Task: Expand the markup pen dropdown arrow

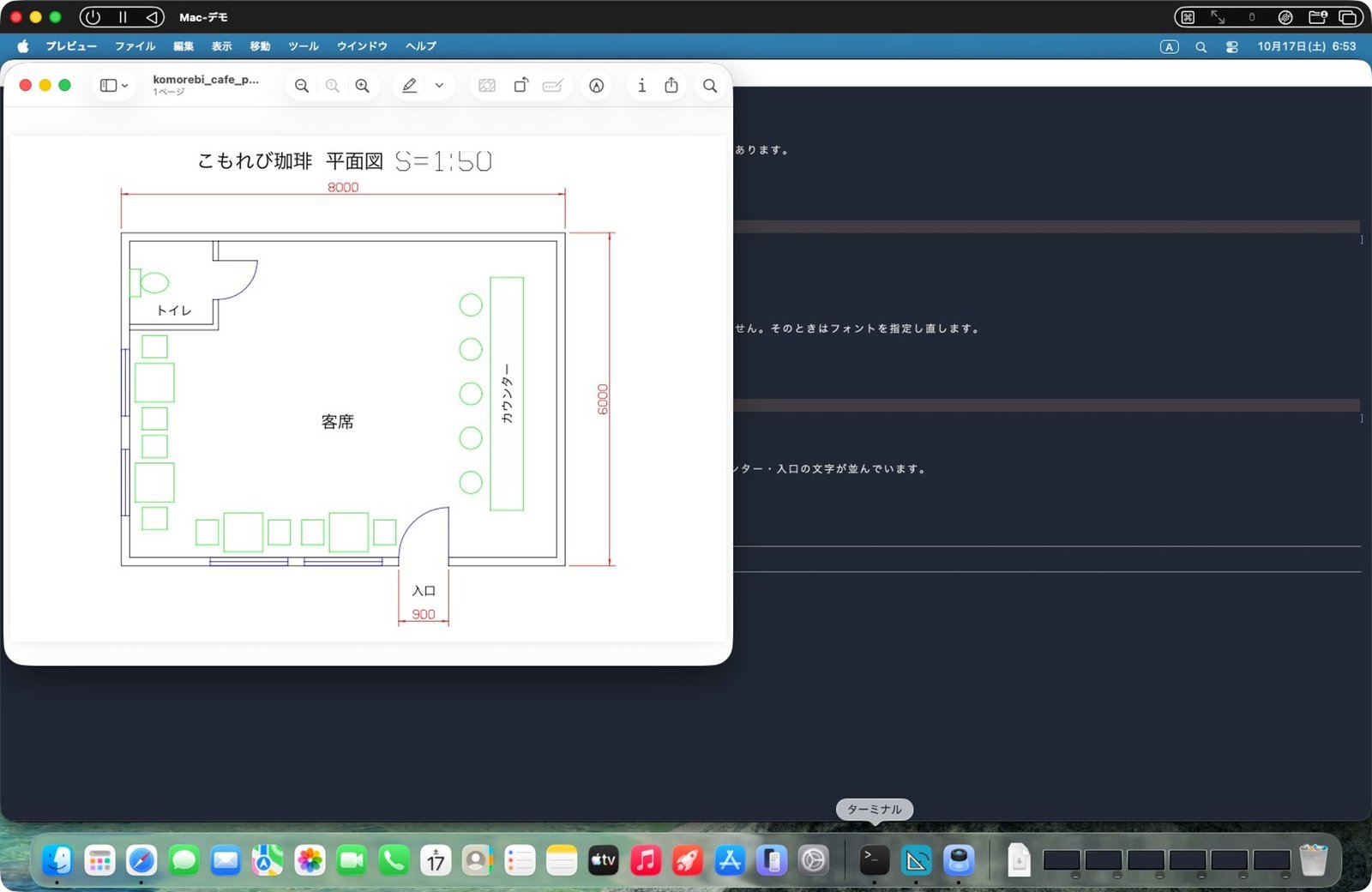Action: [x=439, y=86]
